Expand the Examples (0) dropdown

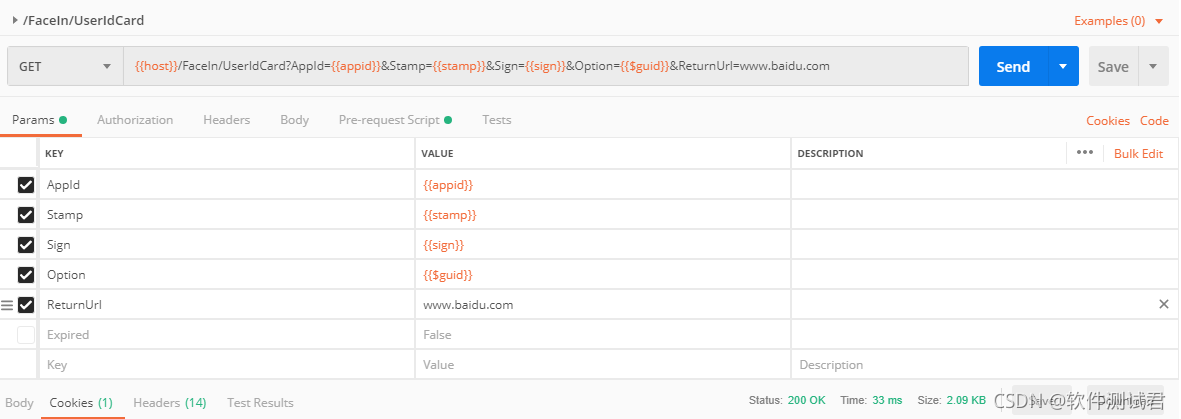point(1118,20)
